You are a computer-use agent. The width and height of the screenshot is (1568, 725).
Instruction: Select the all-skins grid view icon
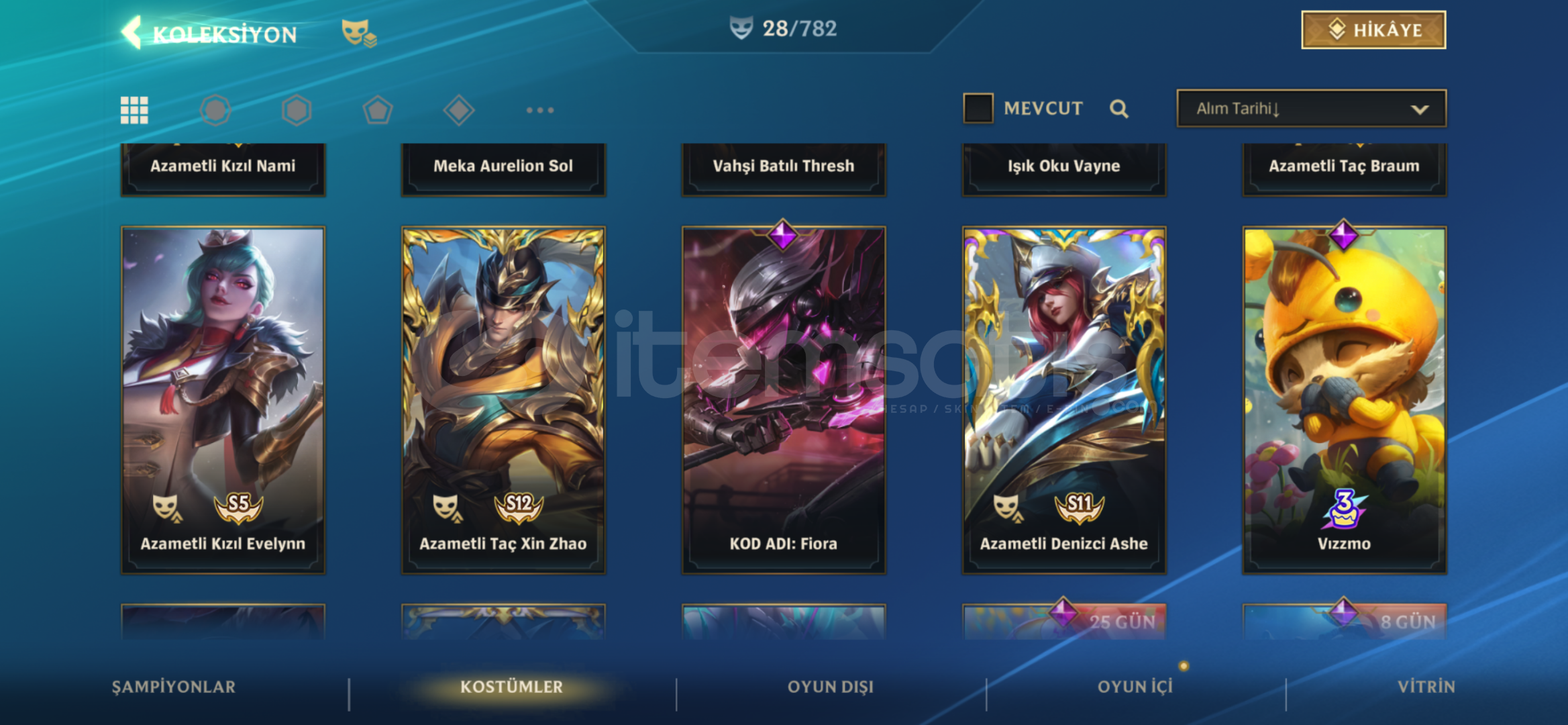coord(134,110)
